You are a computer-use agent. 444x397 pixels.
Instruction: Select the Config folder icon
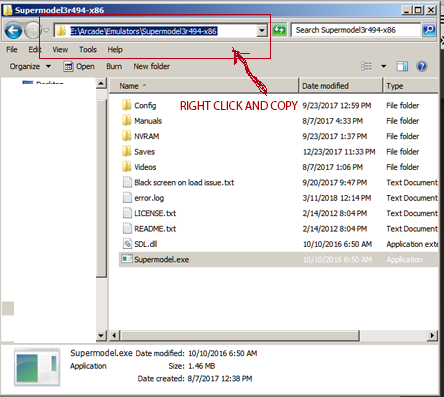coord(127,105)
